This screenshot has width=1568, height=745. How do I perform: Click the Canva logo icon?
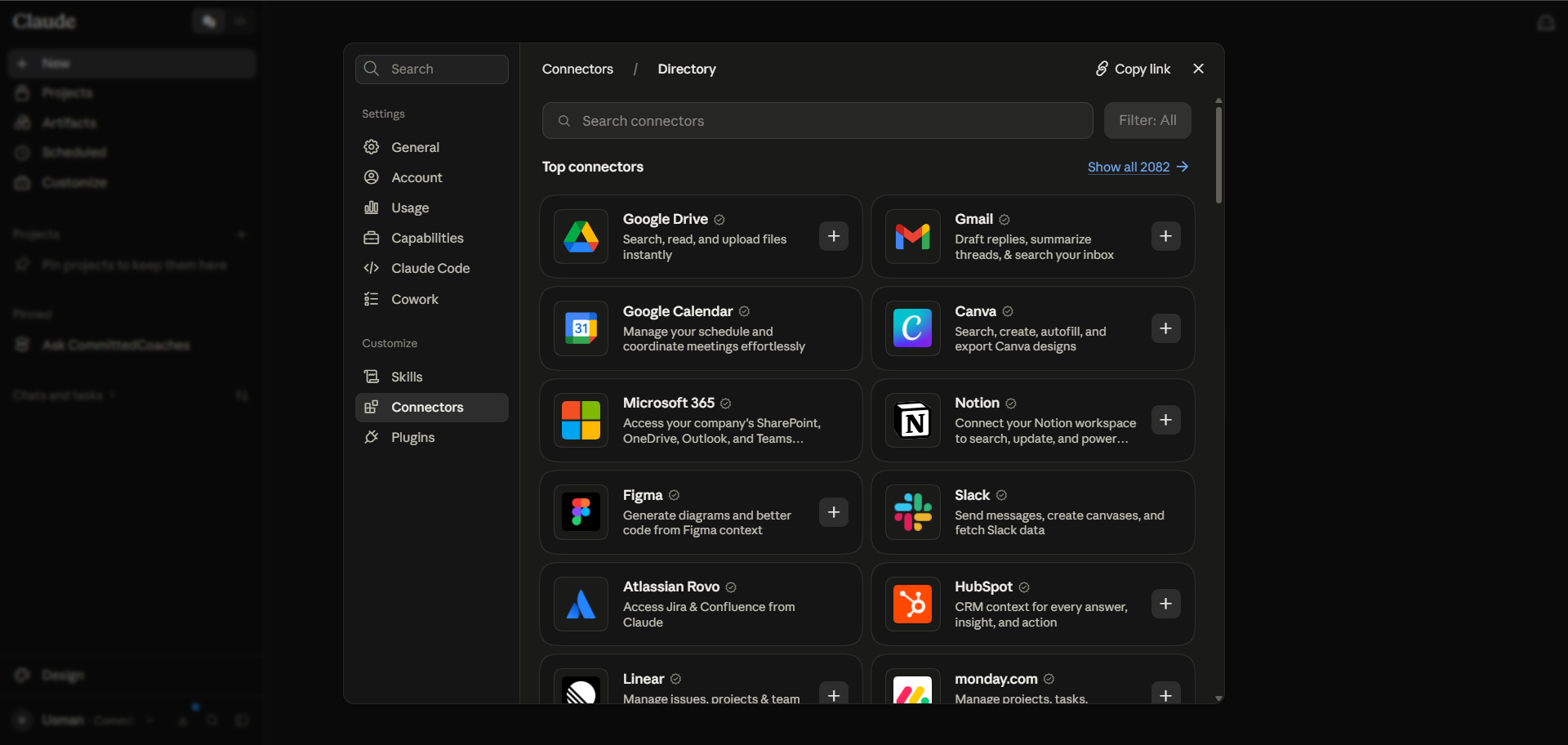pos(913,328)
